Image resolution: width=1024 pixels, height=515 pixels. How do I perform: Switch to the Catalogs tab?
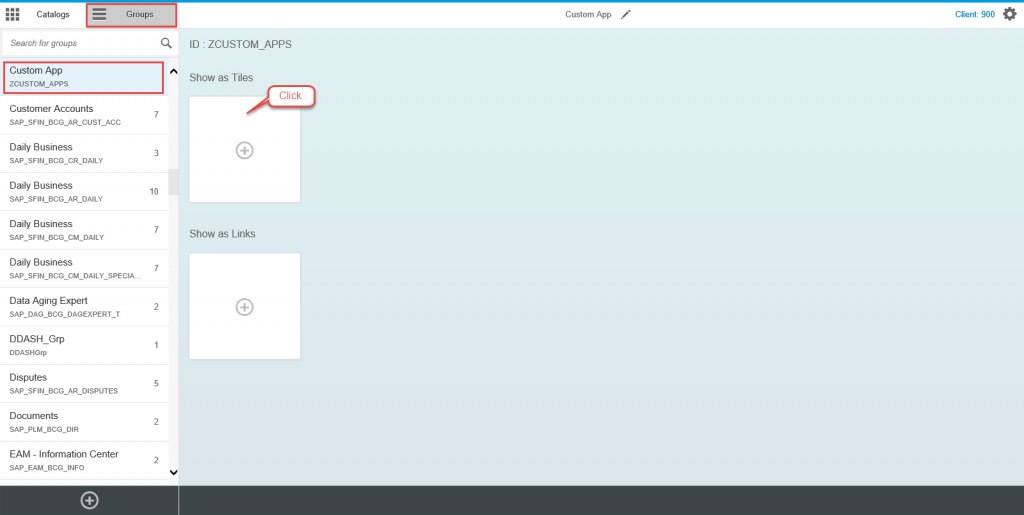click(53, 15)
